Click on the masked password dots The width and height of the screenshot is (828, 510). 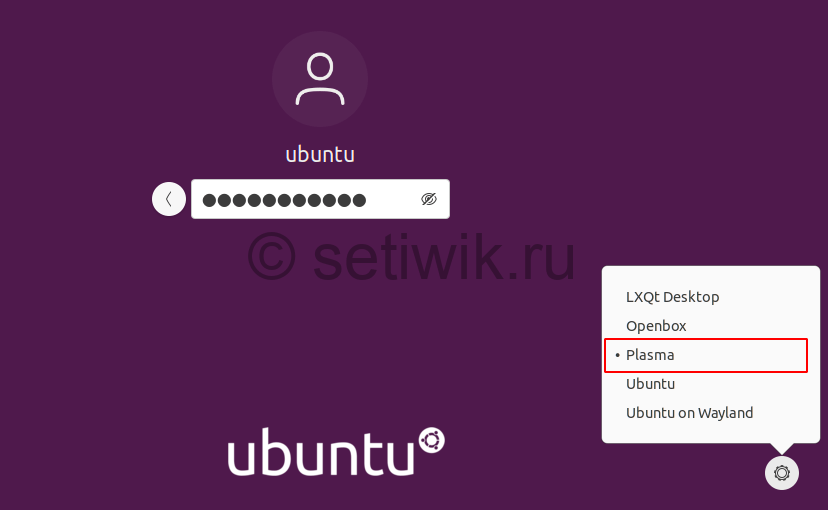pyautogui.click(x=284, y=200)
